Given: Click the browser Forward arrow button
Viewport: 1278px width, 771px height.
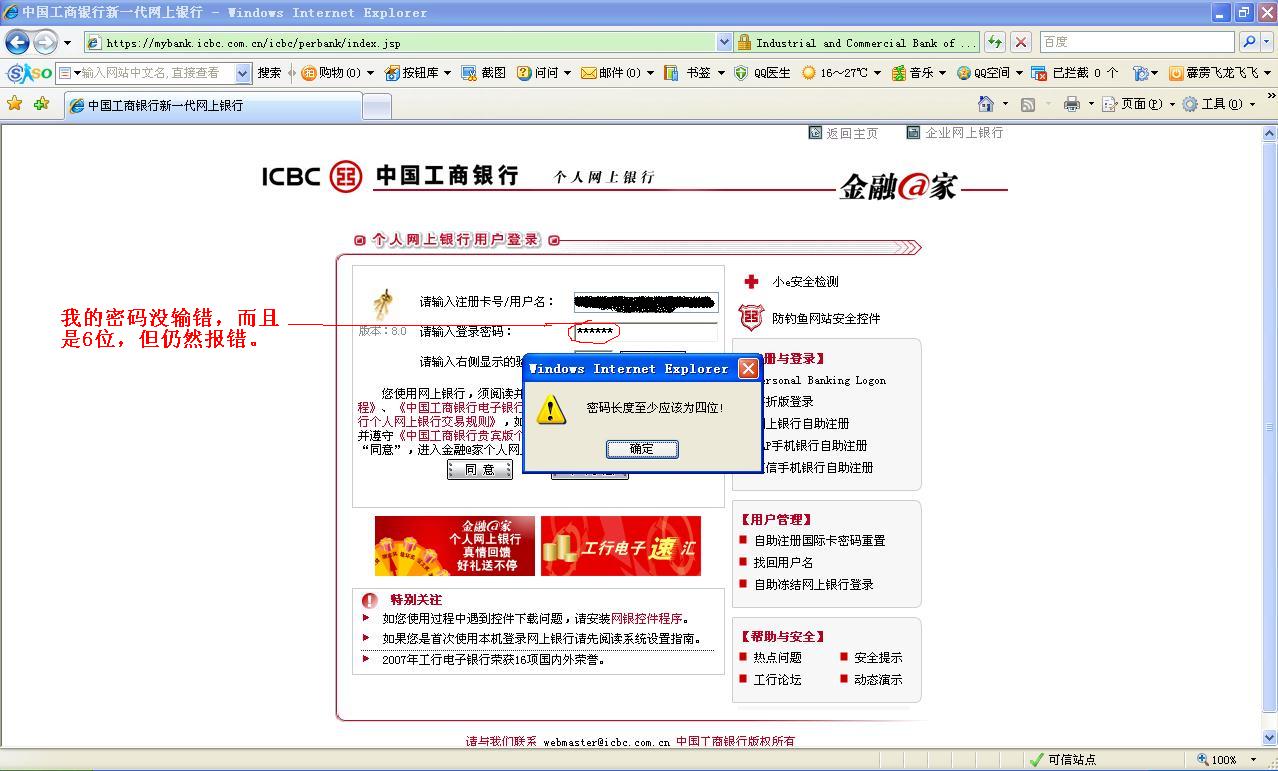Looking at the screenshot, I should (x=45, y=42).
